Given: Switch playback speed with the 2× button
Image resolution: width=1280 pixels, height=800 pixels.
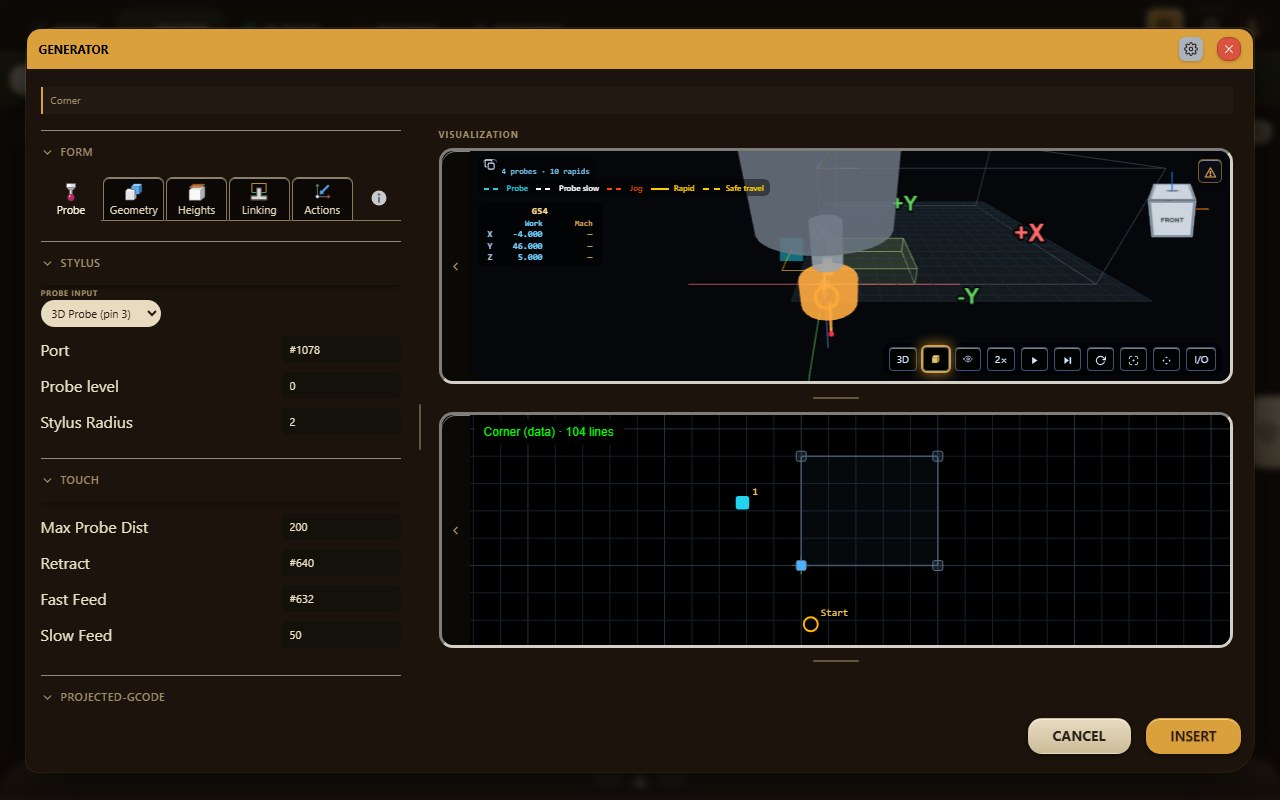Looking at the screenshot, I should tap(1001, 359).
